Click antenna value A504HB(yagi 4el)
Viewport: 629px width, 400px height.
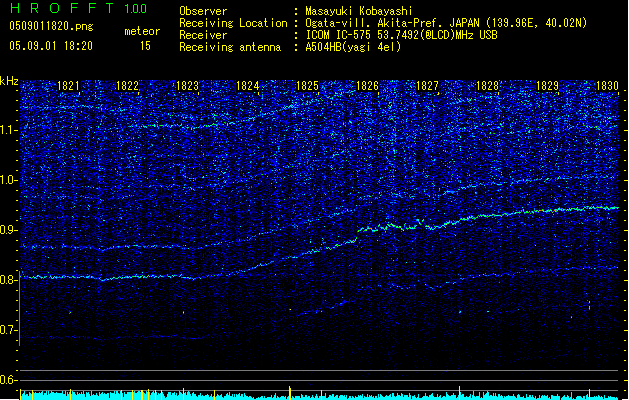pos(353,47)
